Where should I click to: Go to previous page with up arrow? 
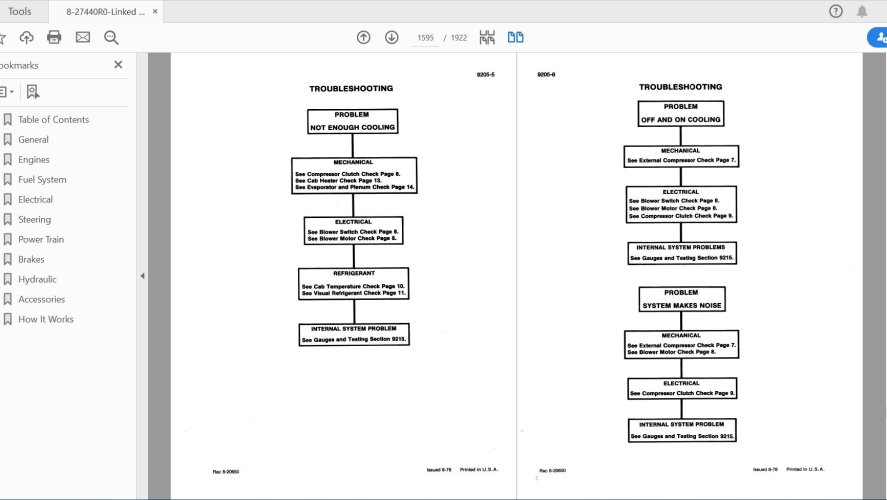click(364, 37)
